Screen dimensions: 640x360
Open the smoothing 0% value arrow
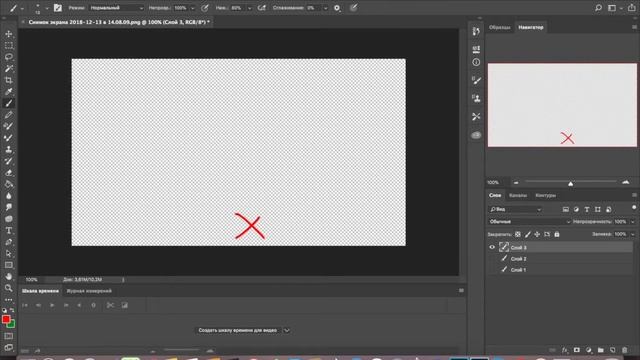click(325, 8)
